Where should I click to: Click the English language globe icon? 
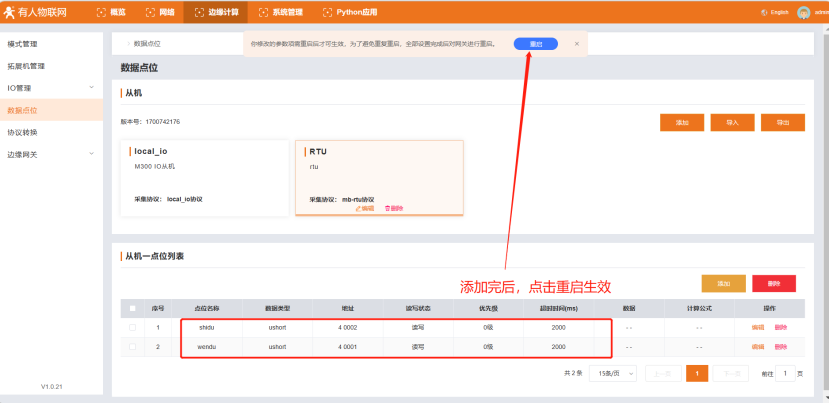coord(765,12)
